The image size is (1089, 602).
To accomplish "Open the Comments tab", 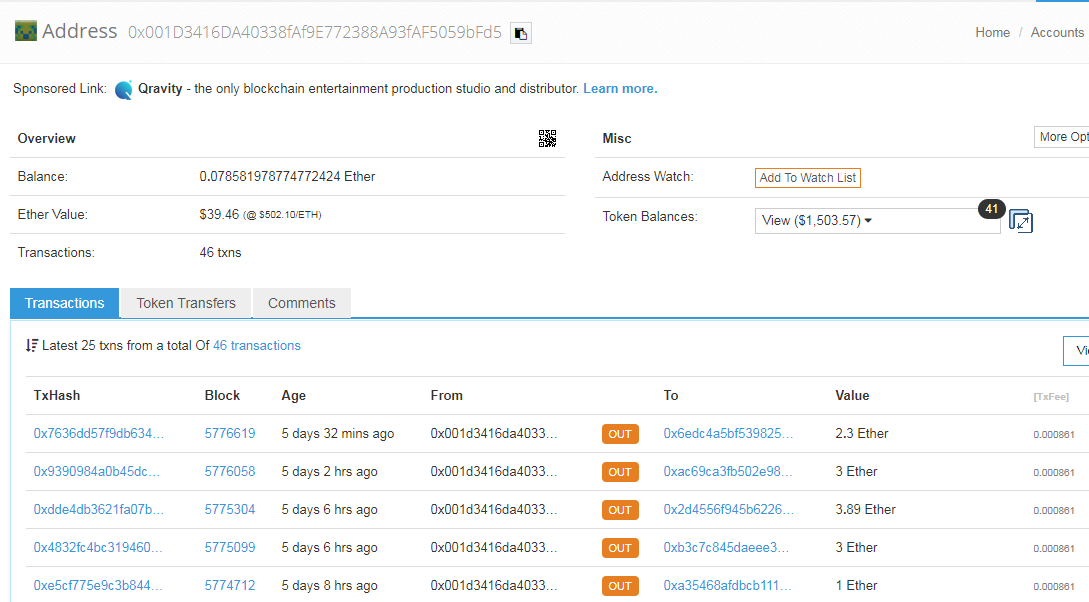I will point(301,303).
